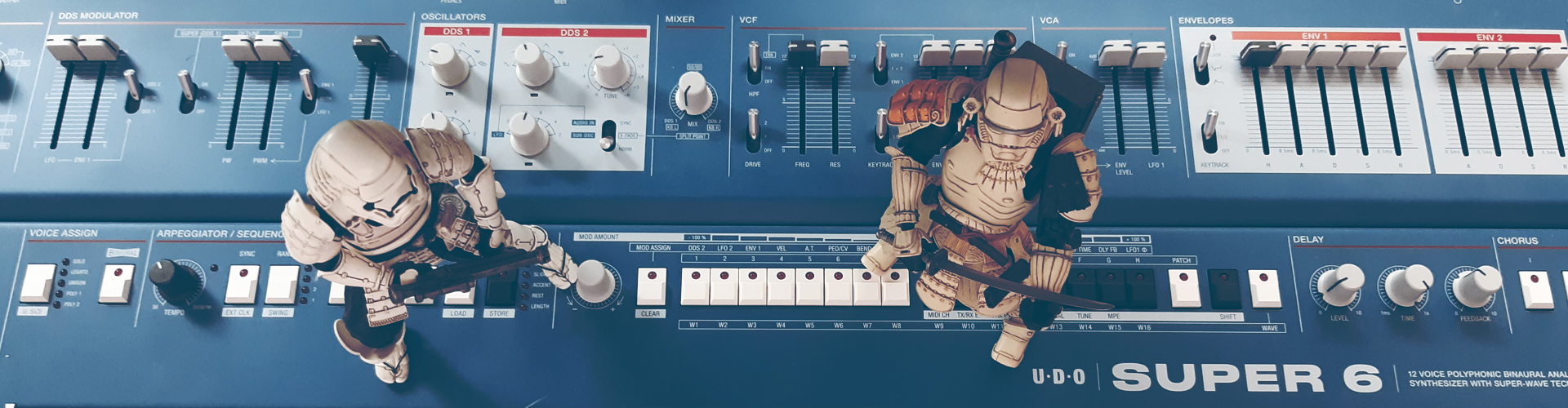The width and height of the screenshot is (1568, 408).
Task: Move the ENV 1 A (attack) slider
Action: [x=1290, y=55]
